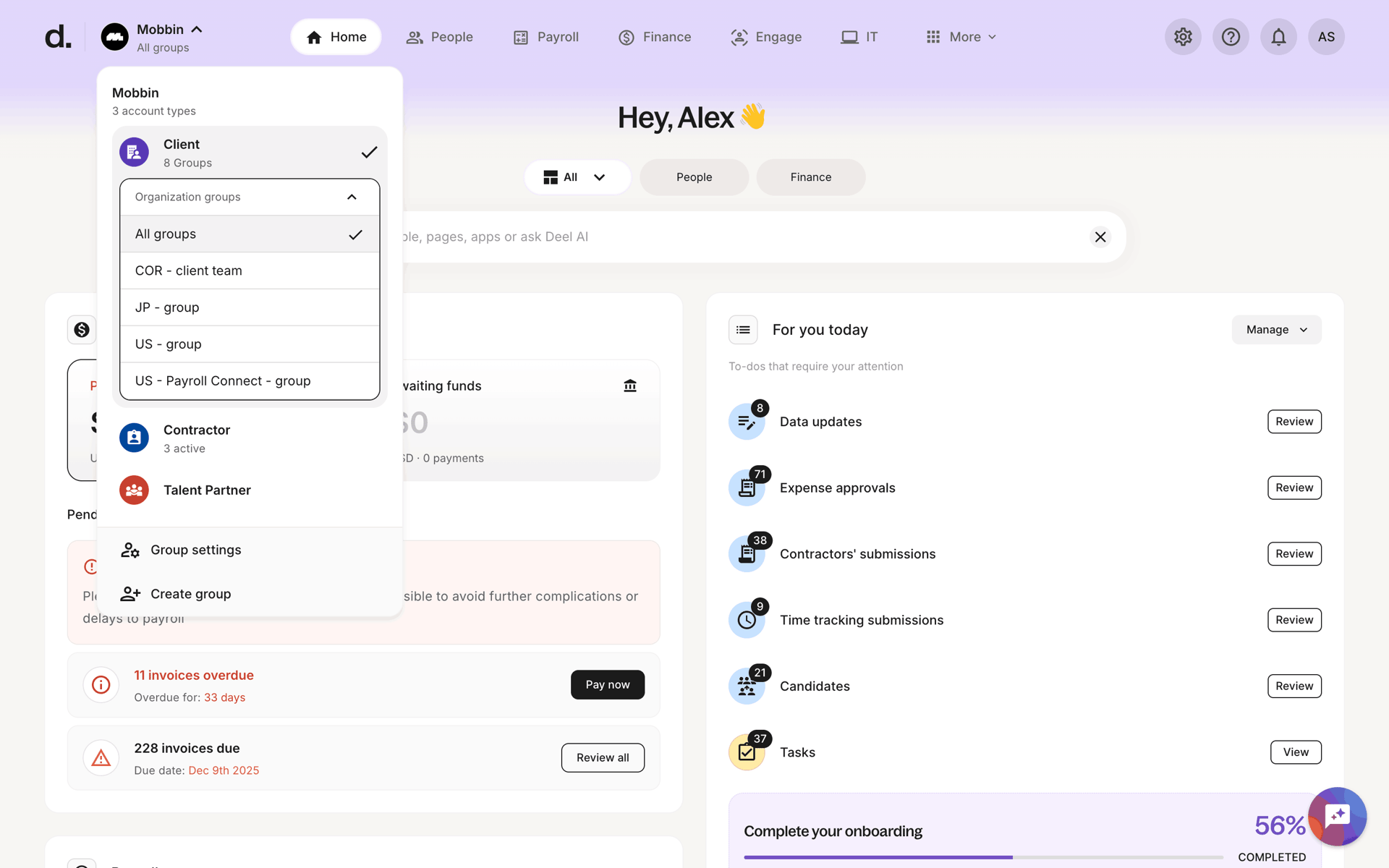Click the '228 invoices due' text
Screen dimensions: 1389x868
[187, 749]
